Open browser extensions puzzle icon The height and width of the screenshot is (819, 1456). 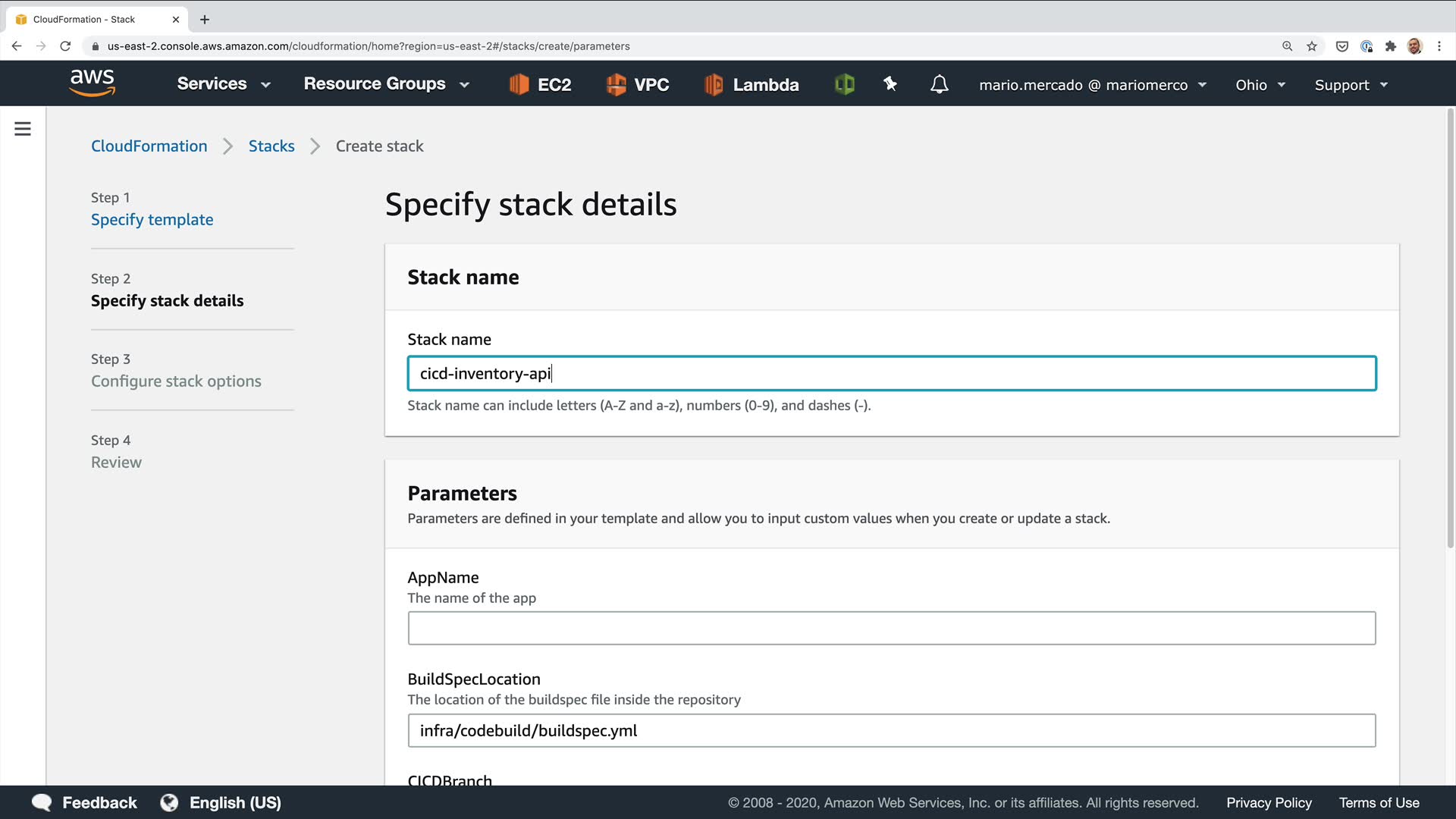click(1390, 46)
